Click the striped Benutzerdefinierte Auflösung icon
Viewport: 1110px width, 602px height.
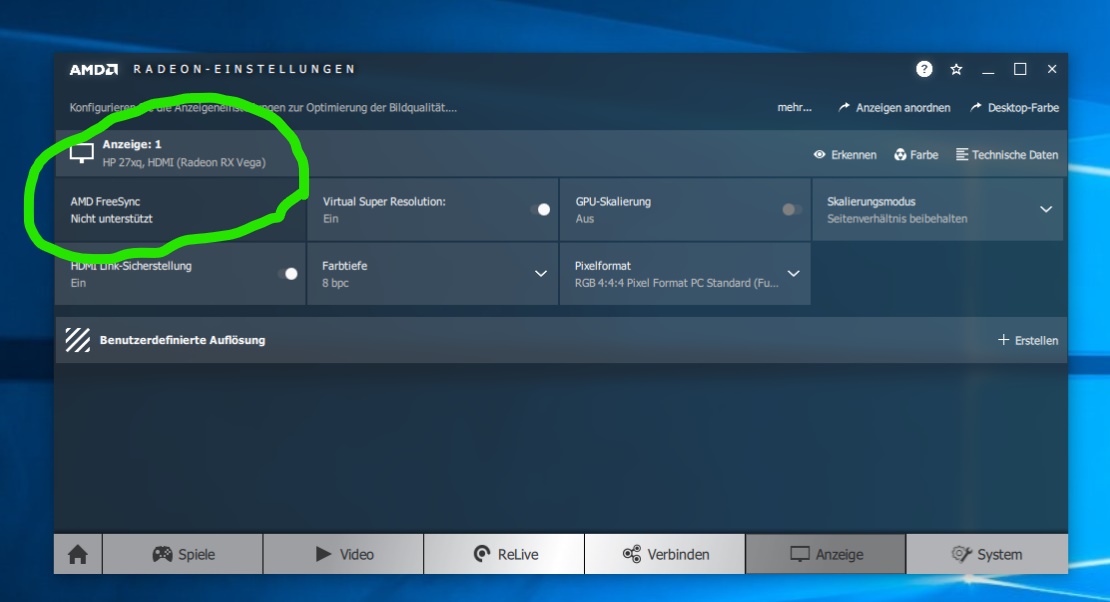pos(78,340)
